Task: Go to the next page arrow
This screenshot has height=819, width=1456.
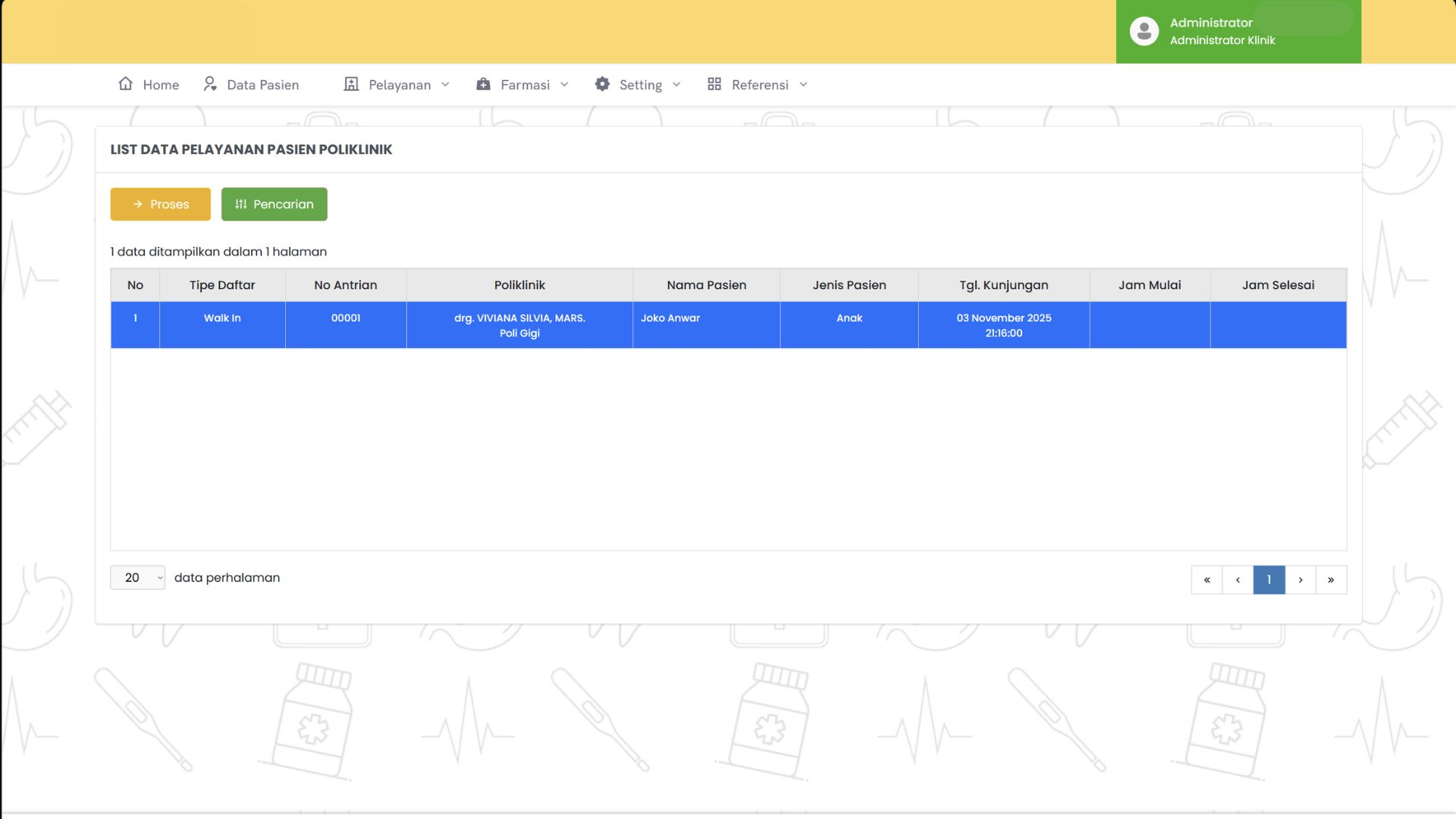Action: (x=1301, y=580)
